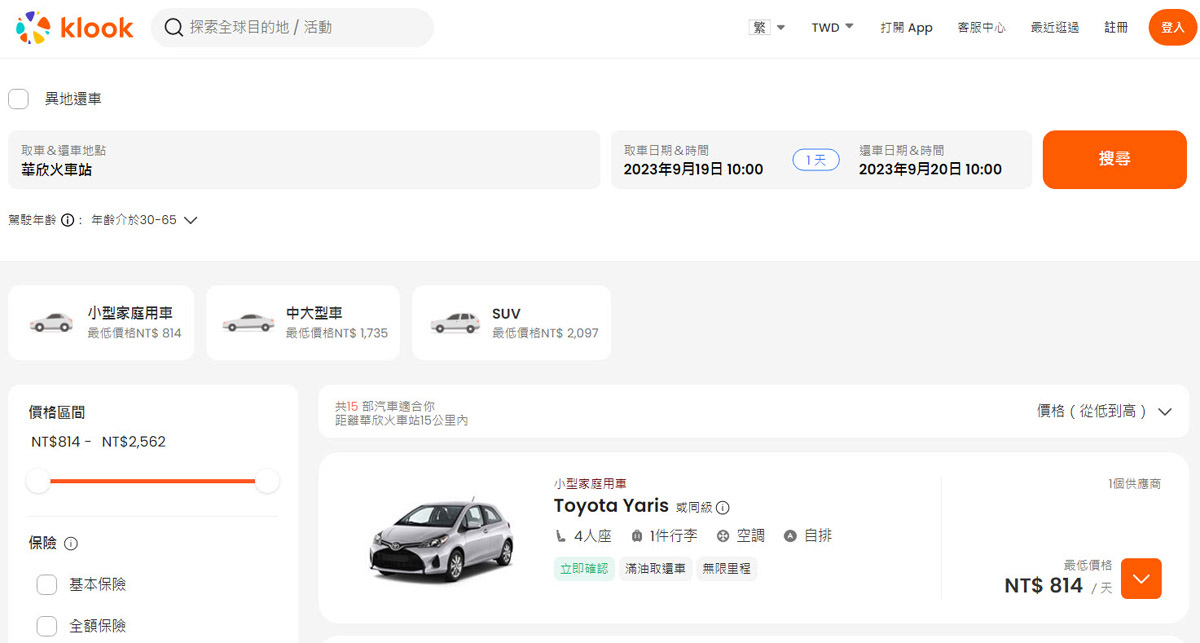Click the 自排 transmission icon
Screen dimensions: 1200x643
click(790, 536)
